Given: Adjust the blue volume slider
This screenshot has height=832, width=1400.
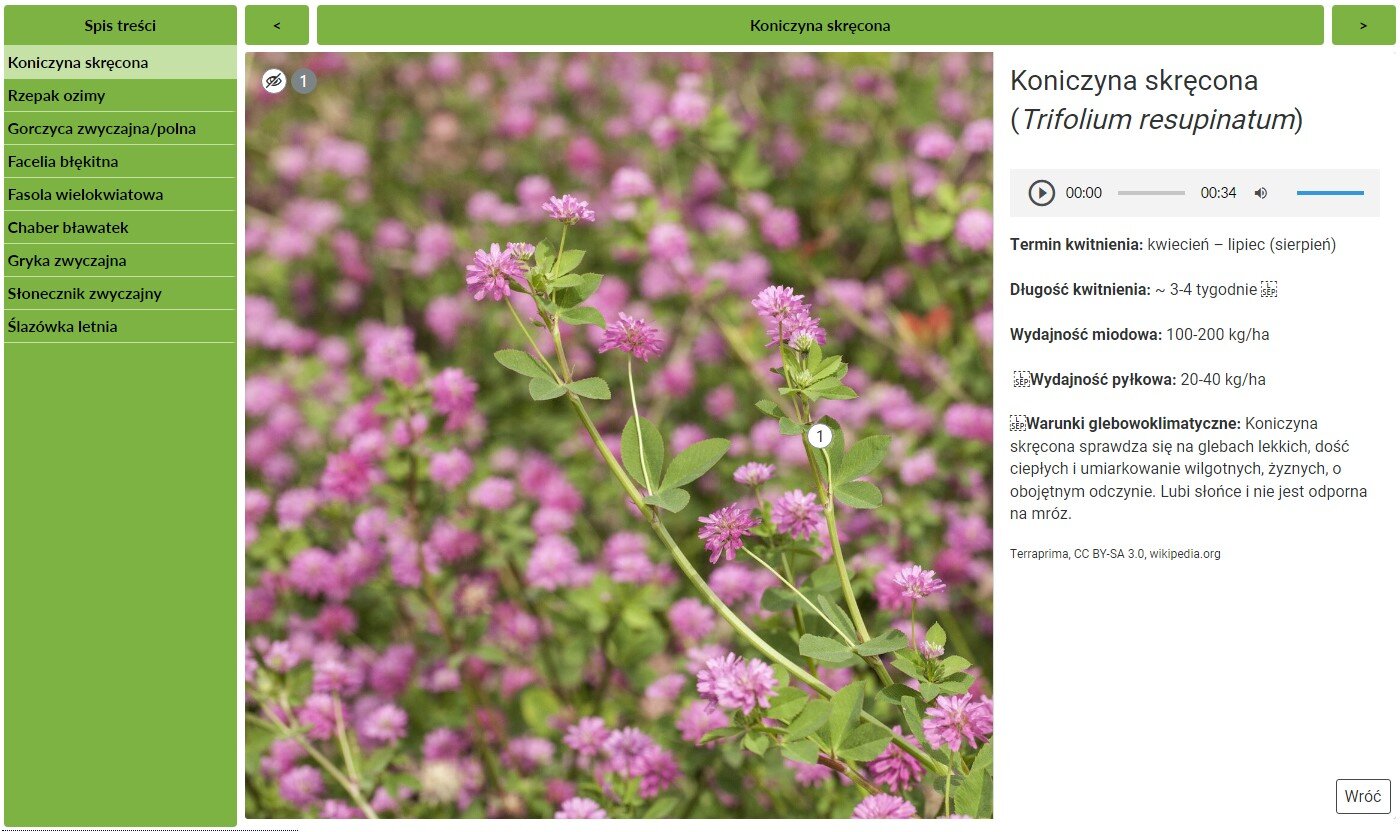Looking at the screenshot, I should [x=1330, y=192].
